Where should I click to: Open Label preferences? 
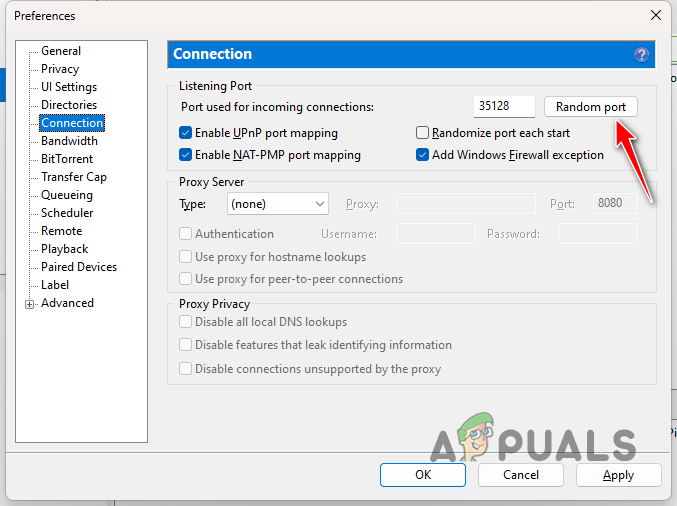click(x=55, y=285)
